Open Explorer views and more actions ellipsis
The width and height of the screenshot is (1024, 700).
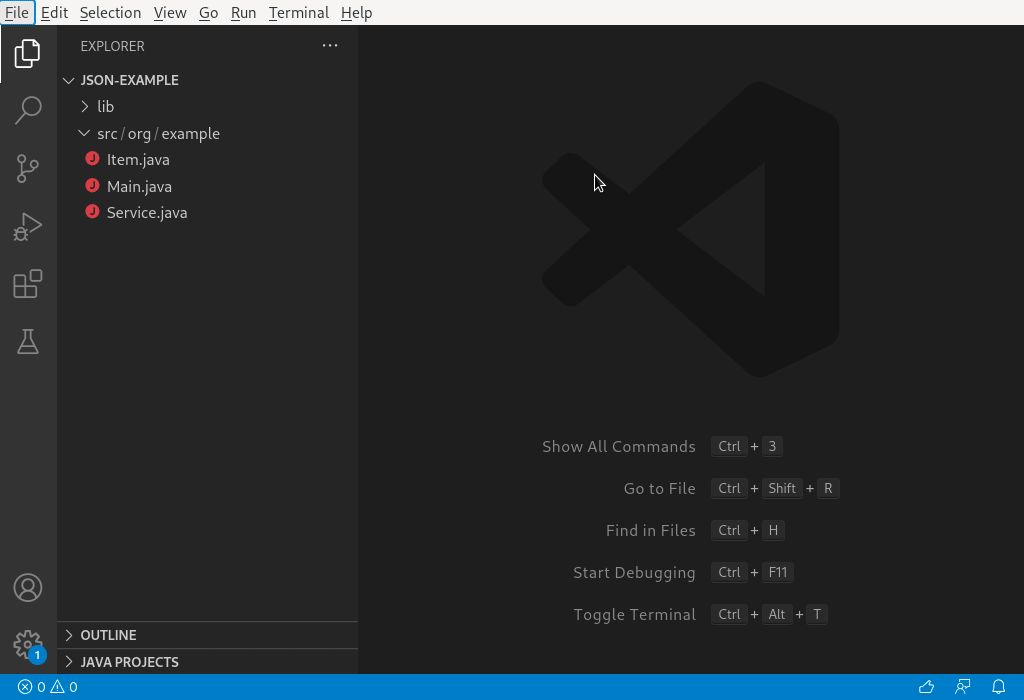pos(330,46)
